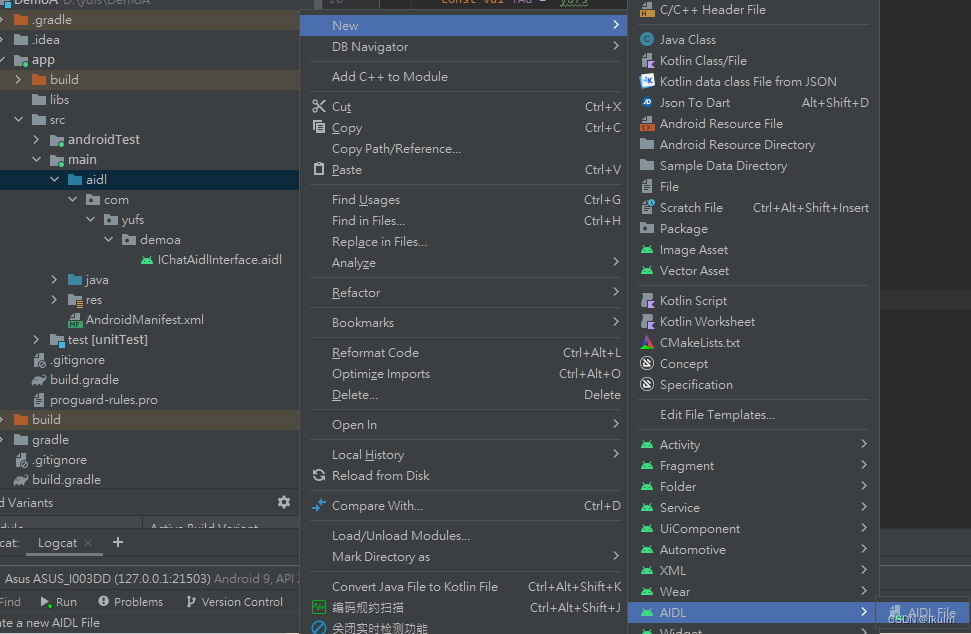This screenshot has width=971, height=634.
Task: Click the CMakeLists.txt triangle icon
Action: coord(647,342)
